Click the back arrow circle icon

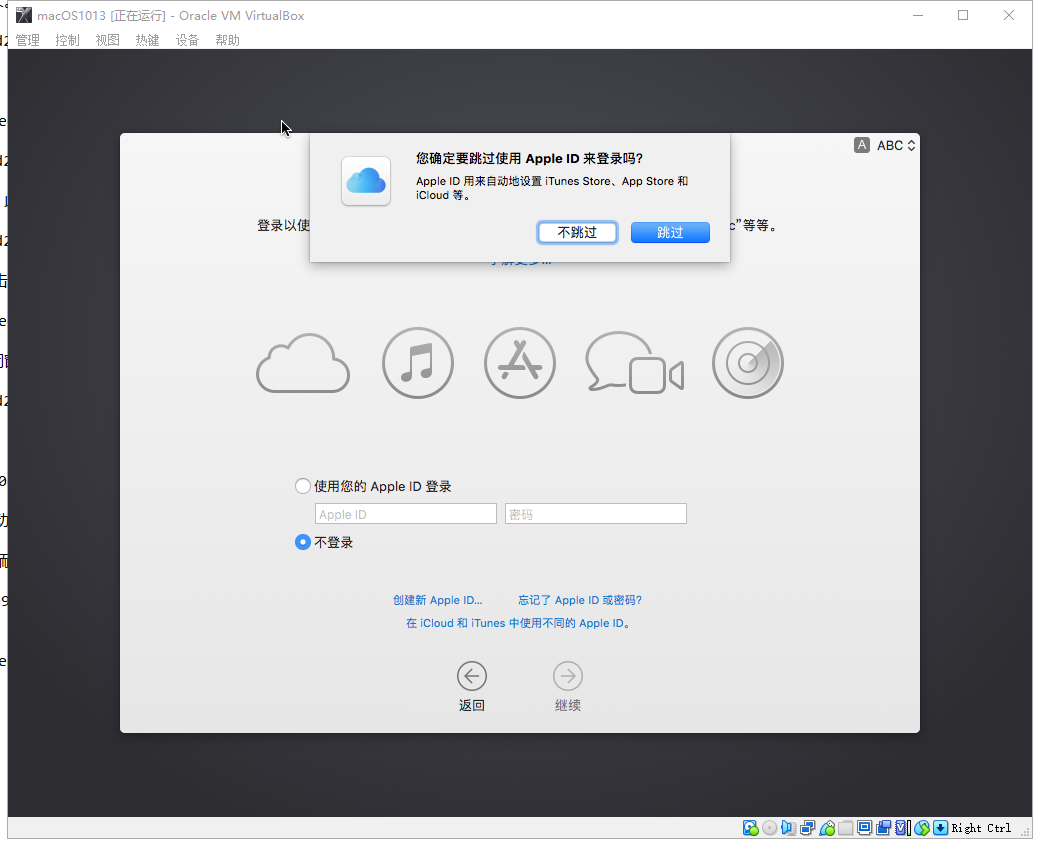pos(472,676)
